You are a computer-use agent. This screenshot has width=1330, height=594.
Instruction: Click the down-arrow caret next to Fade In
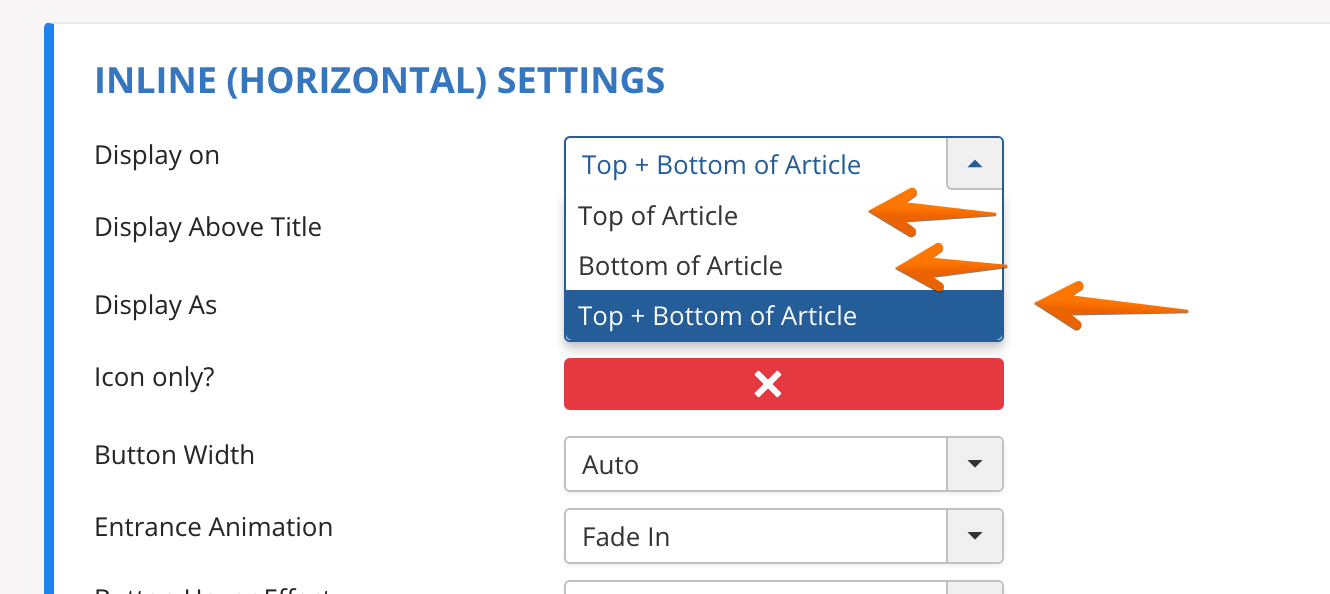click(x=975, y=536)
